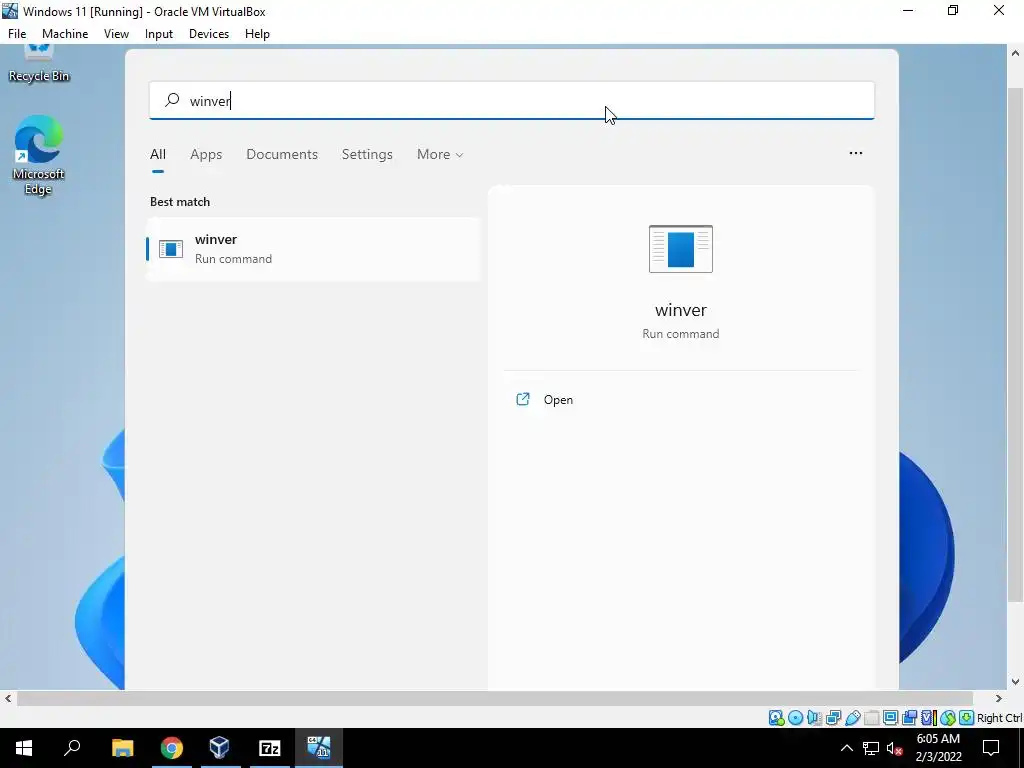Switch to the Apps search tab
This screenshot has height=768, width=1024.
(206, 154)
